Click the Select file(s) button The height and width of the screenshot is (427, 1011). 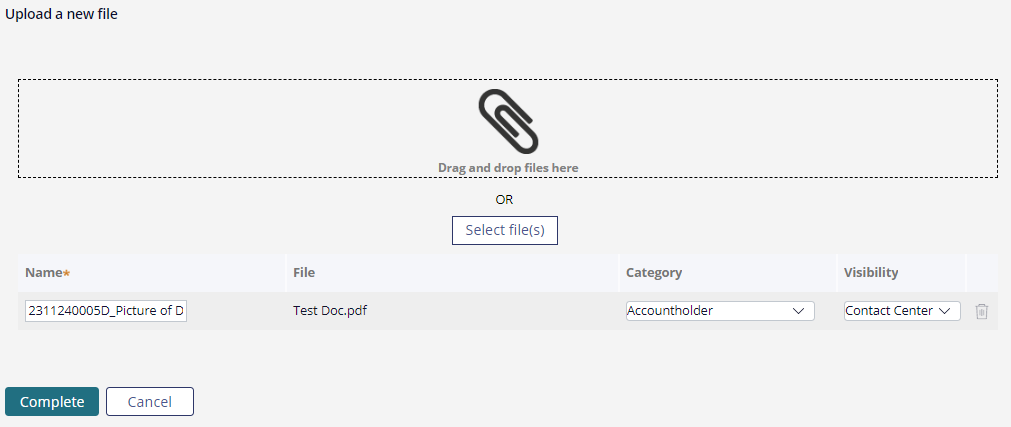click(505, 230)
